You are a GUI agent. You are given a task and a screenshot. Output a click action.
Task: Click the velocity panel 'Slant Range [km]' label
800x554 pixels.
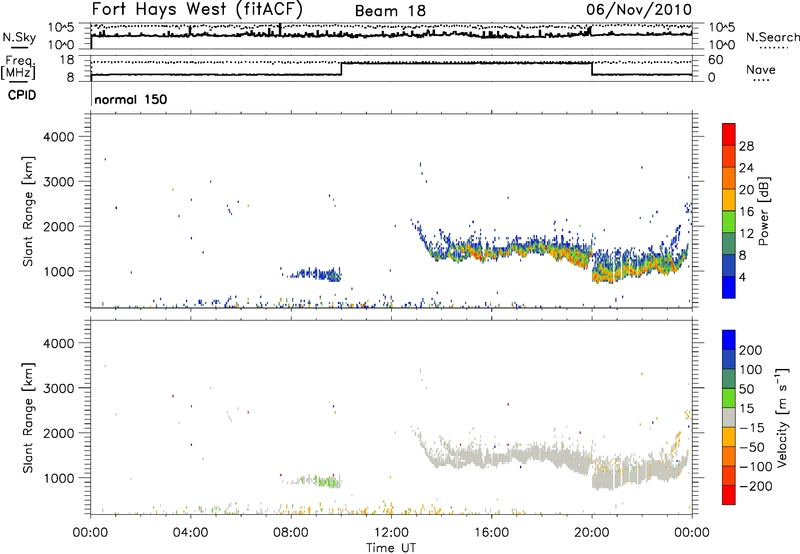[x=28, y=418]
